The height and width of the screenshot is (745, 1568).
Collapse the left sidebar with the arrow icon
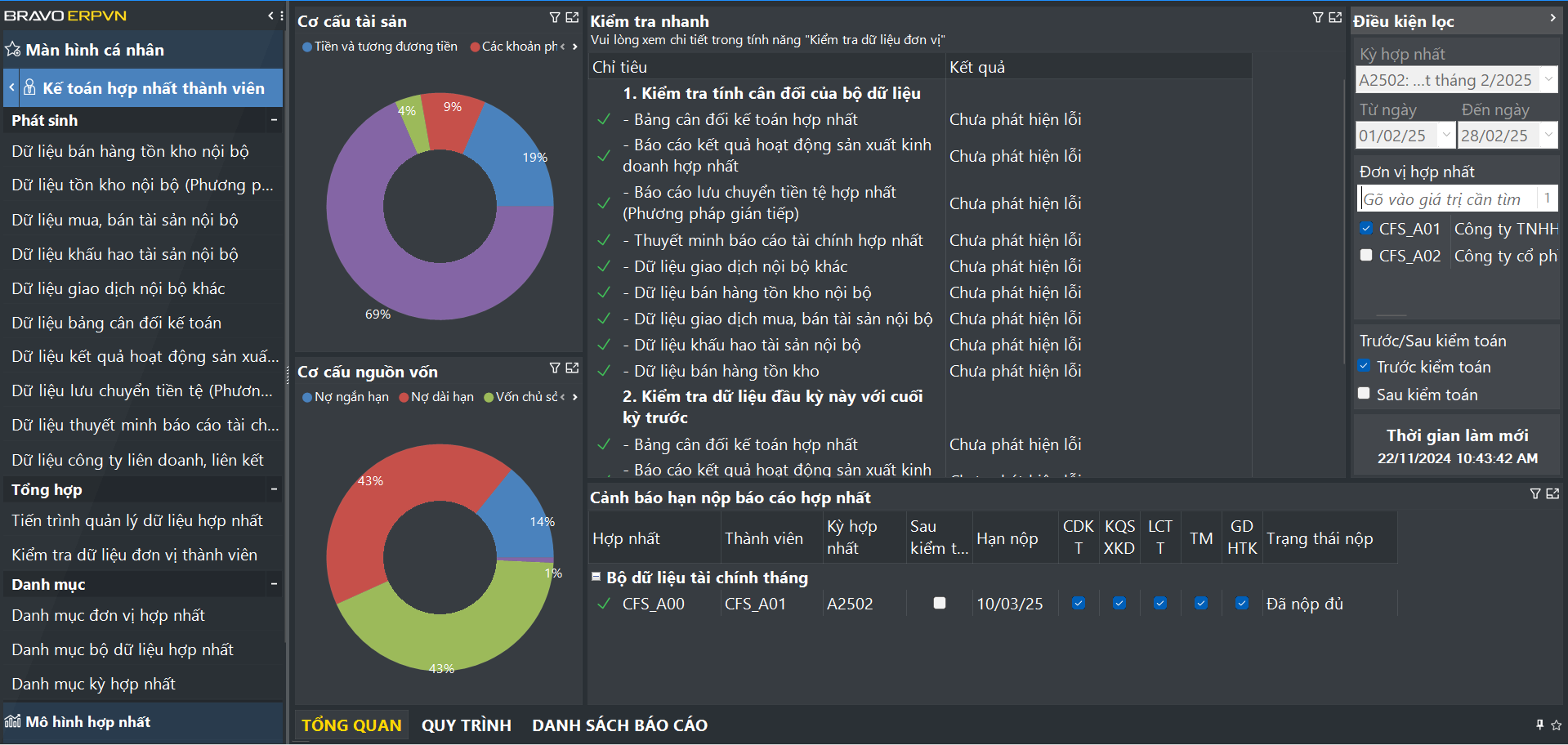[x=271, y=16]
